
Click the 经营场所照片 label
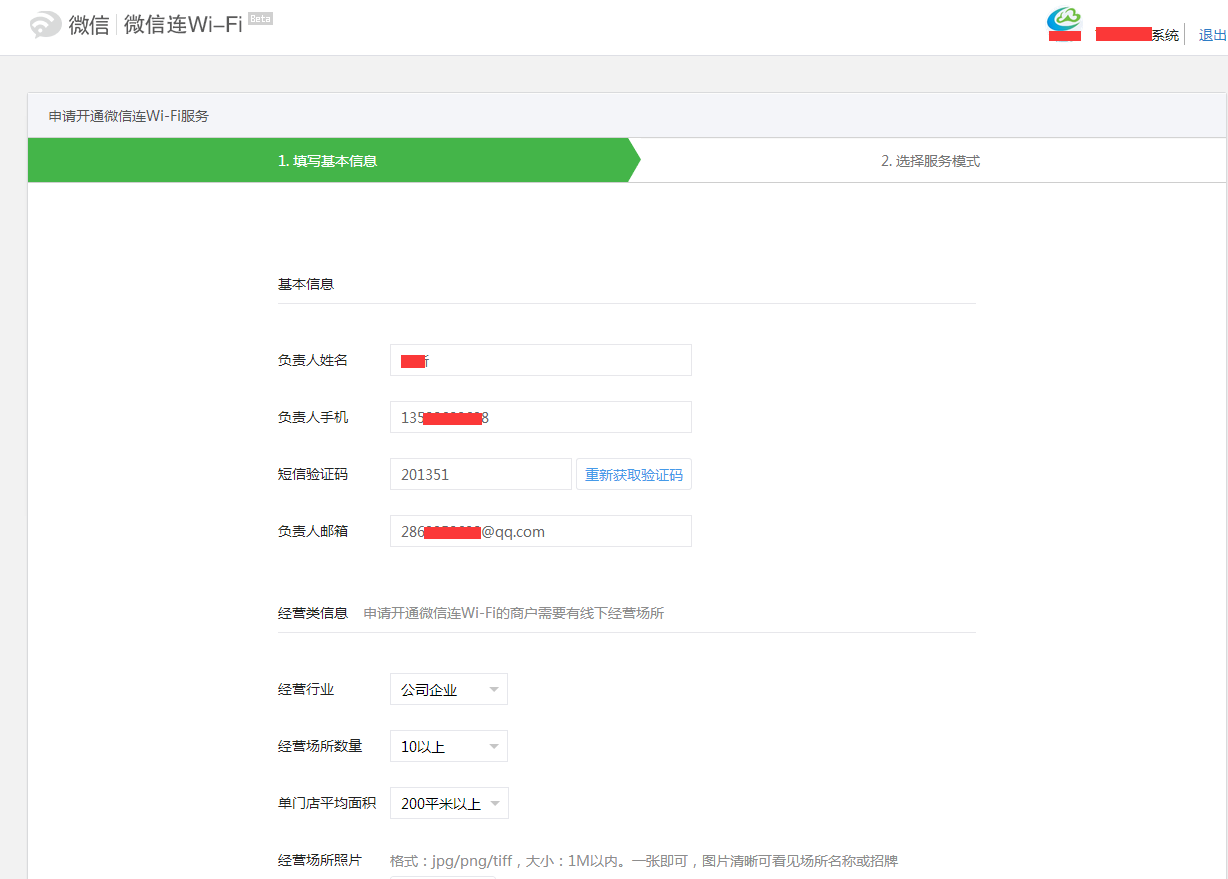point(320,860)
